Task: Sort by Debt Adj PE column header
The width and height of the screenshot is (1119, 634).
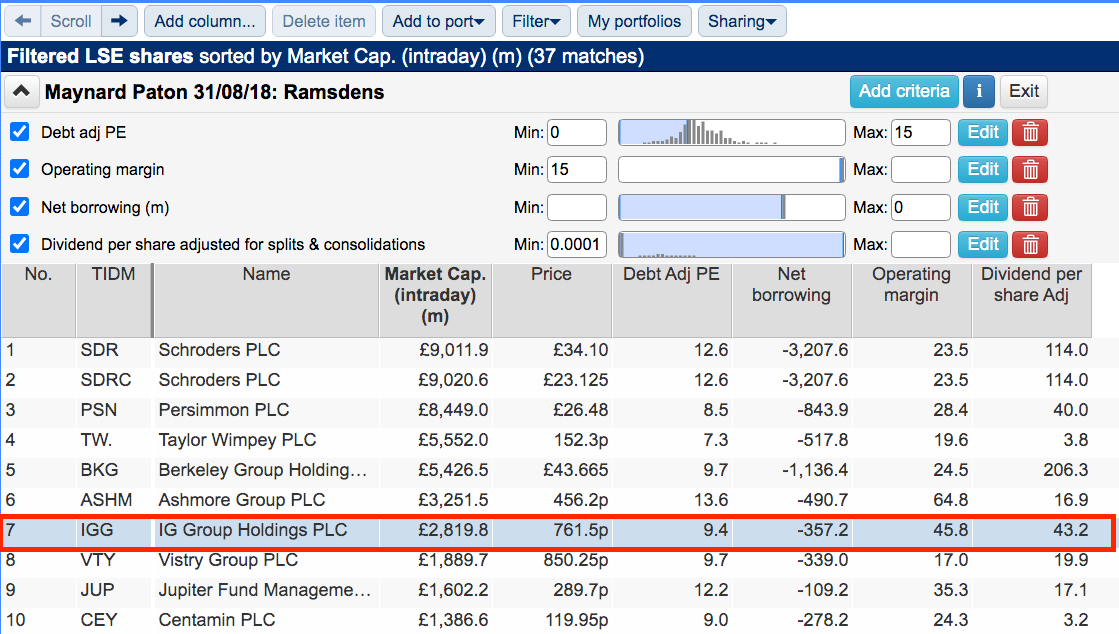Action: point(672,300)
